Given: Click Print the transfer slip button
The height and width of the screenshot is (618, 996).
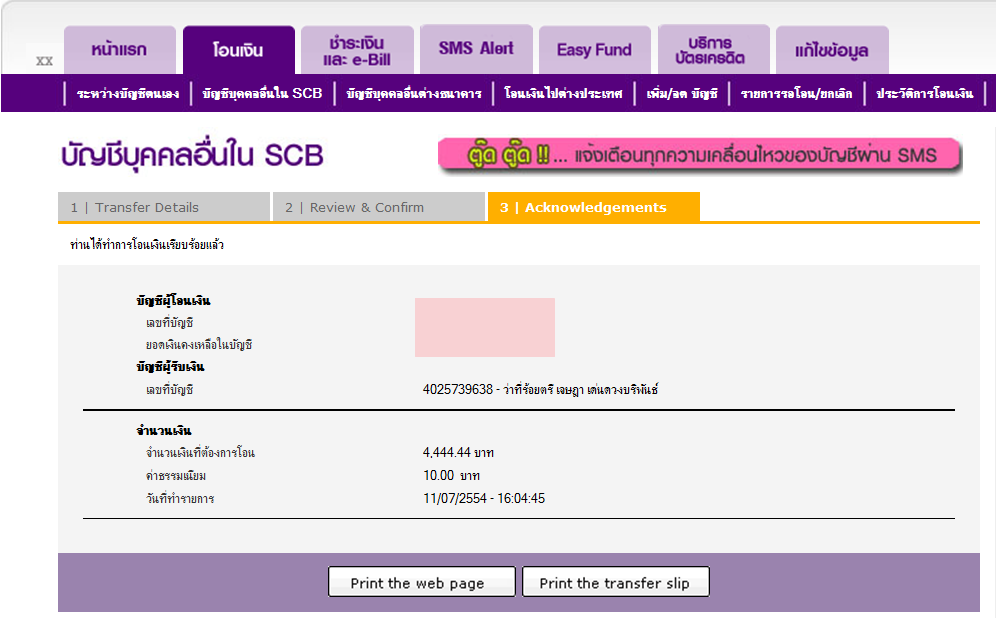Looking at the screenshot, I should click(x=616, y=582).
